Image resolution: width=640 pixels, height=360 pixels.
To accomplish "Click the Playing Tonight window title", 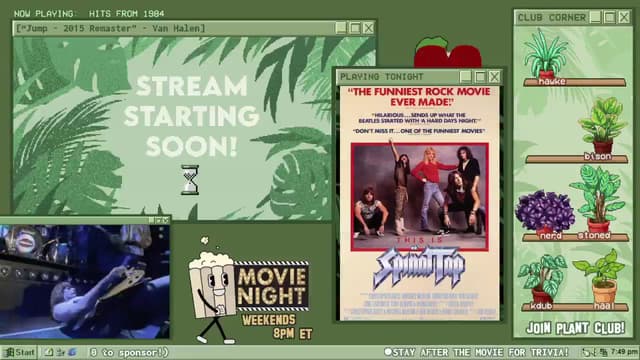I will pos(382,77).
